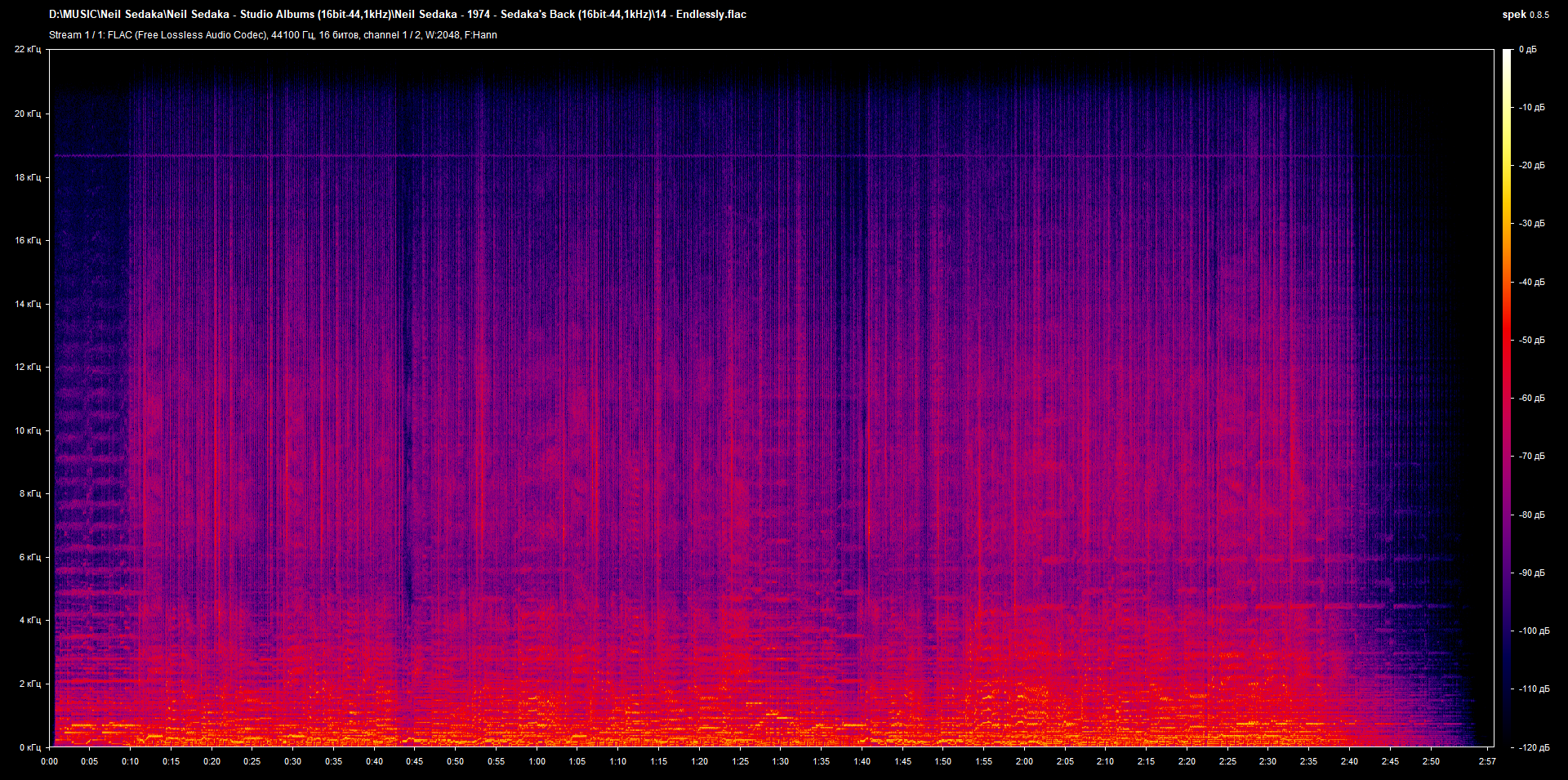The image size is (1568, 780).
Task: Click the 0:50 time axis label
Action: (455, 762)
